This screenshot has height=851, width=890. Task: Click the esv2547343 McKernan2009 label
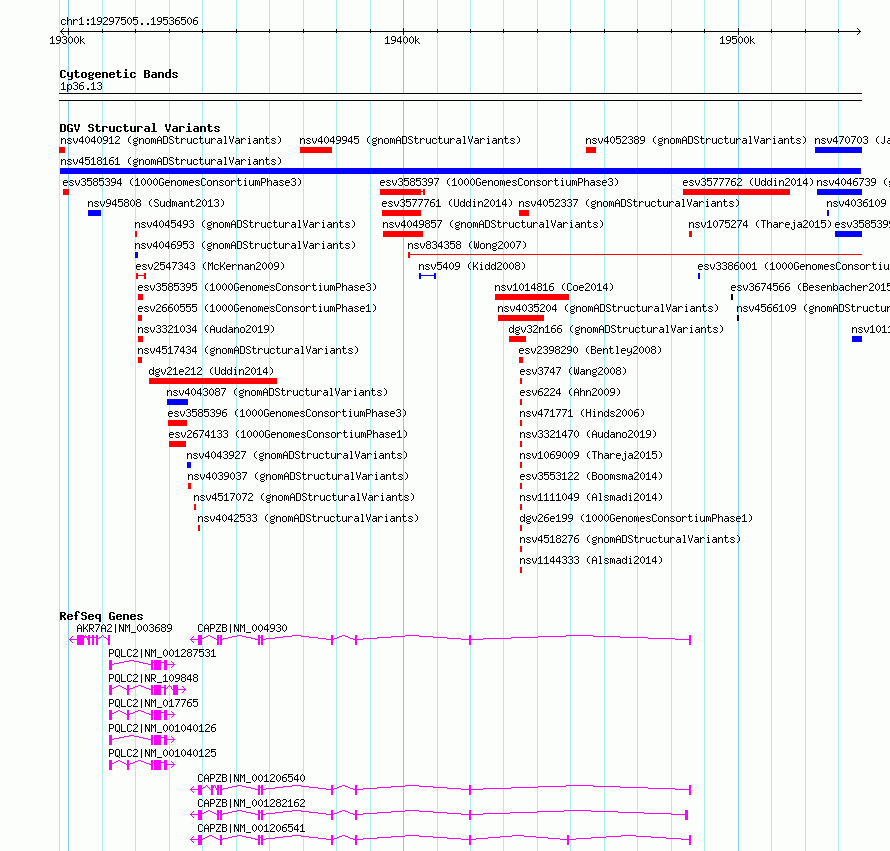tap(210, 266)
